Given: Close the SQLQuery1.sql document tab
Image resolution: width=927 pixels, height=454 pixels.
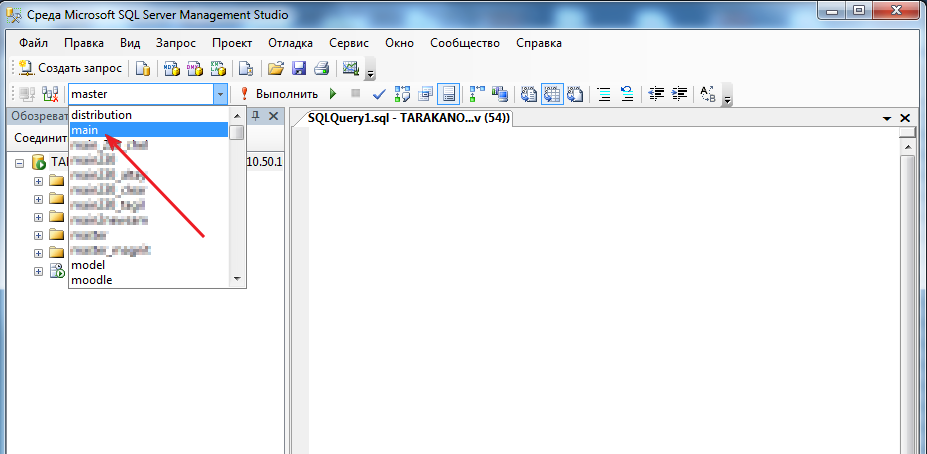Looking at the screenshot, I should pyautogui.click(x=905, y=118).
